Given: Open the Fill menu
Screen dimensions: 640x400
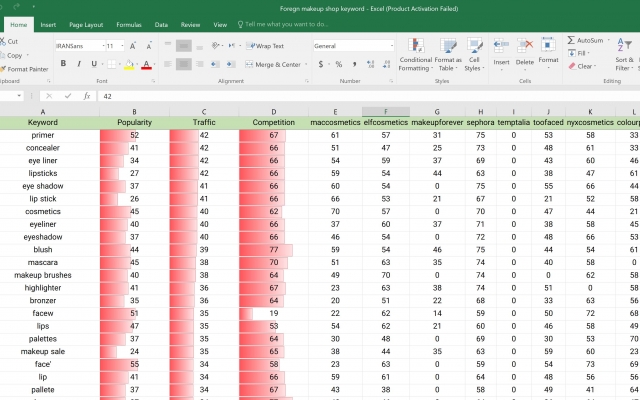Looking at the screenshot, I should tap(579, 53).
